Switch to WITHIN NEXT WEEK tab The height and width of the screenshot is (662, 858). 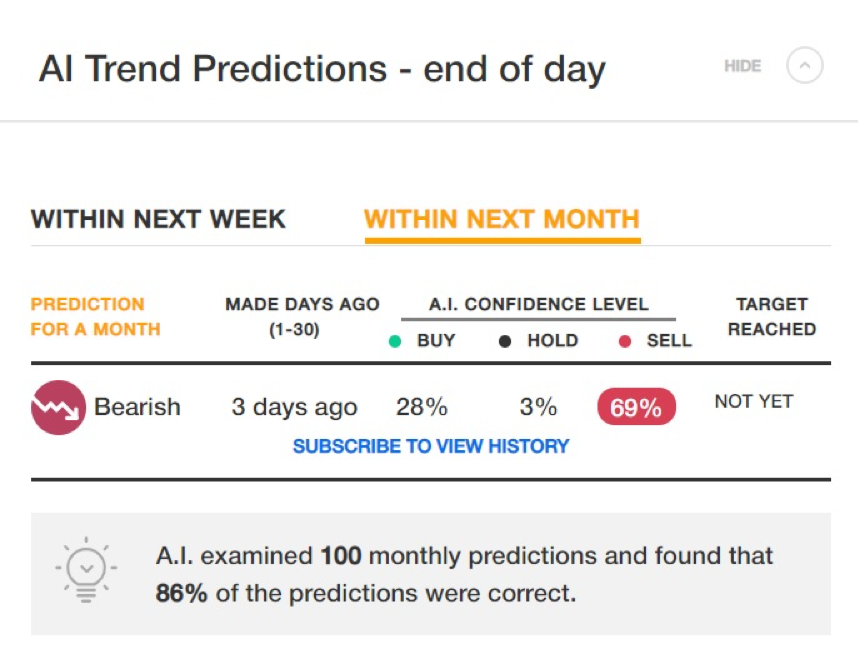coord(158,219)
